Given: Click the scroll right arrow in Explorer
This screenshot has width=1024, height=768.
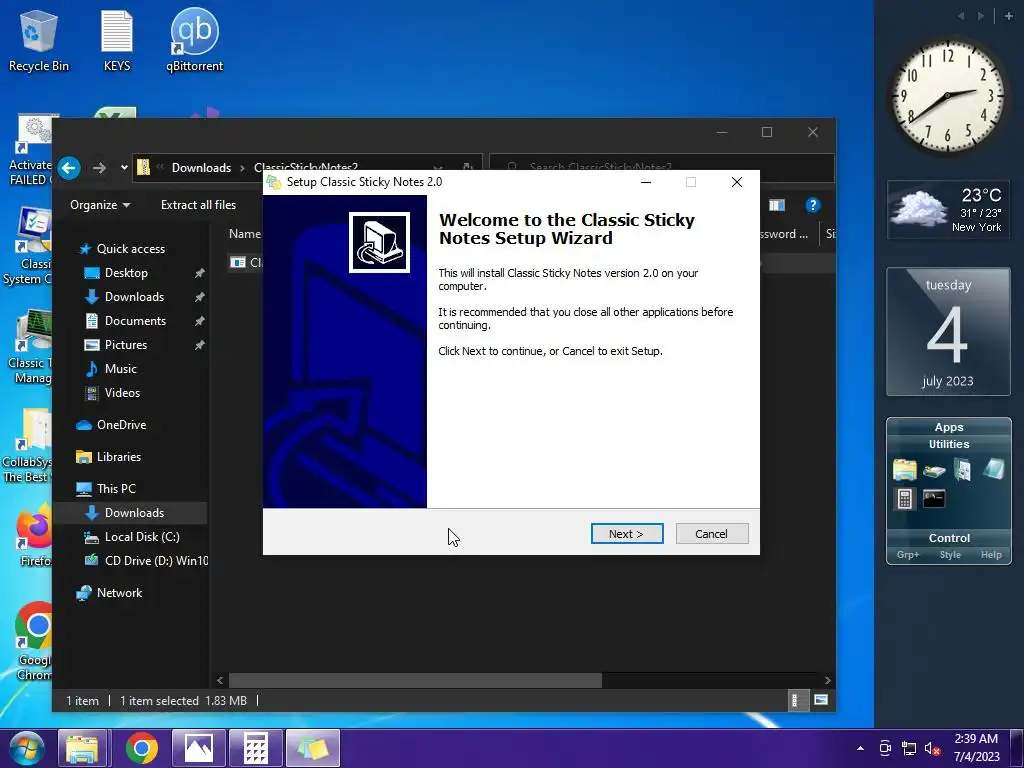Looking at the screenshot, I should click(x=827, y=680).
